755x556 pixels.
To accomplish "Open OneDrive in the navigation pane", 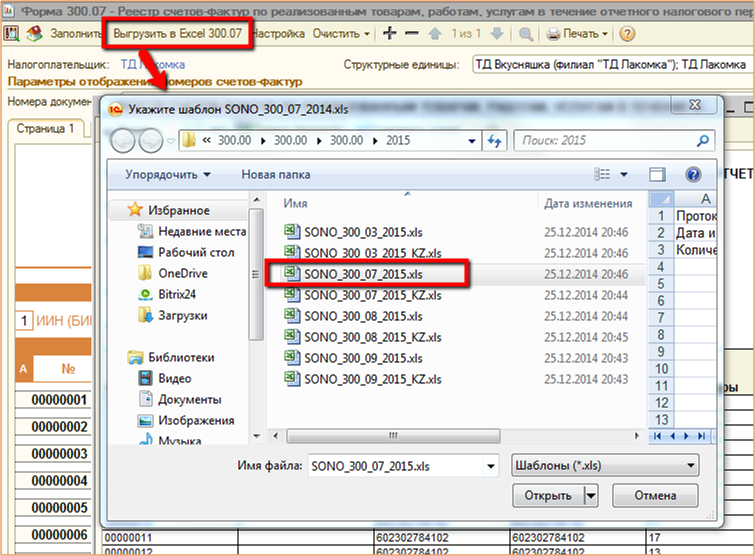I will [x=182, y=273].
